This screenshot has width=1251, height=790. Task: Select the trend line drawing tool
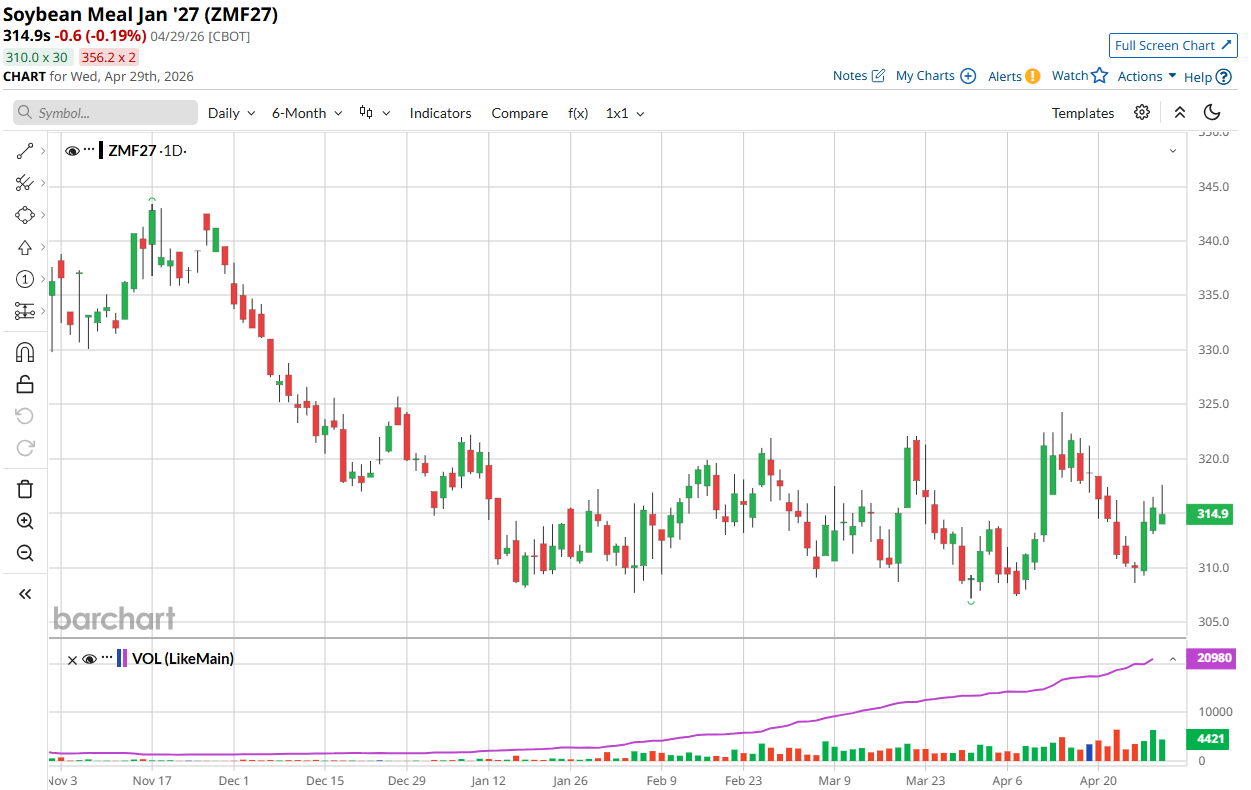pos(25,151)
